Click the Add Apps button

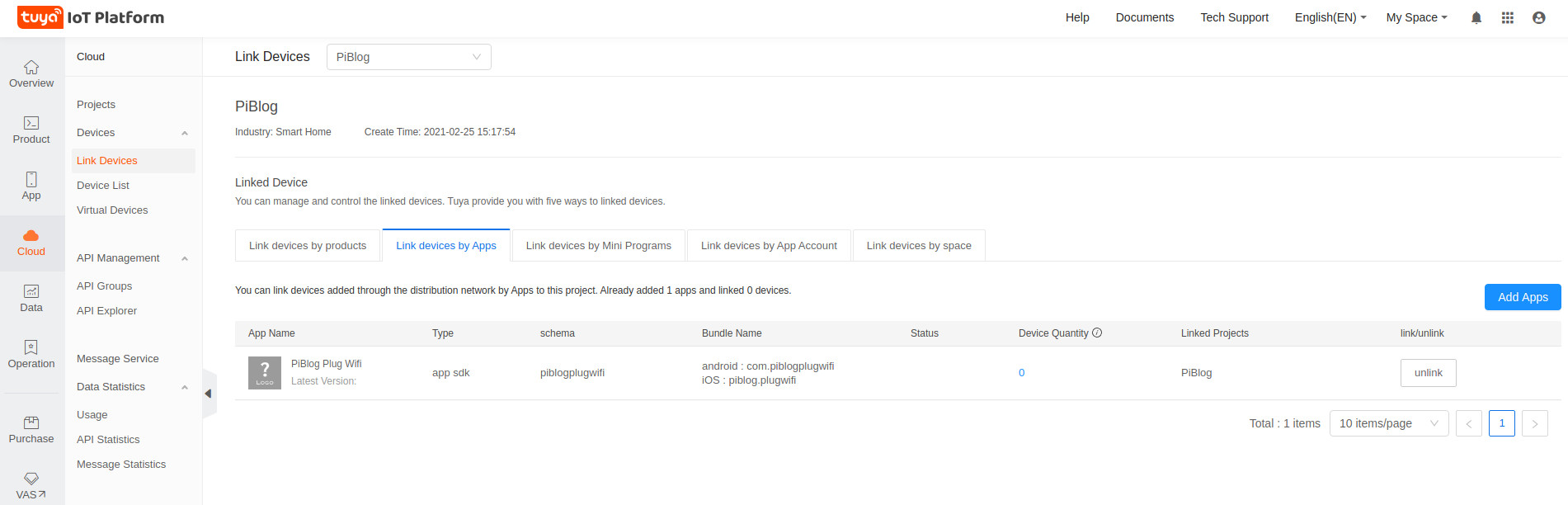click(1523, 297)
